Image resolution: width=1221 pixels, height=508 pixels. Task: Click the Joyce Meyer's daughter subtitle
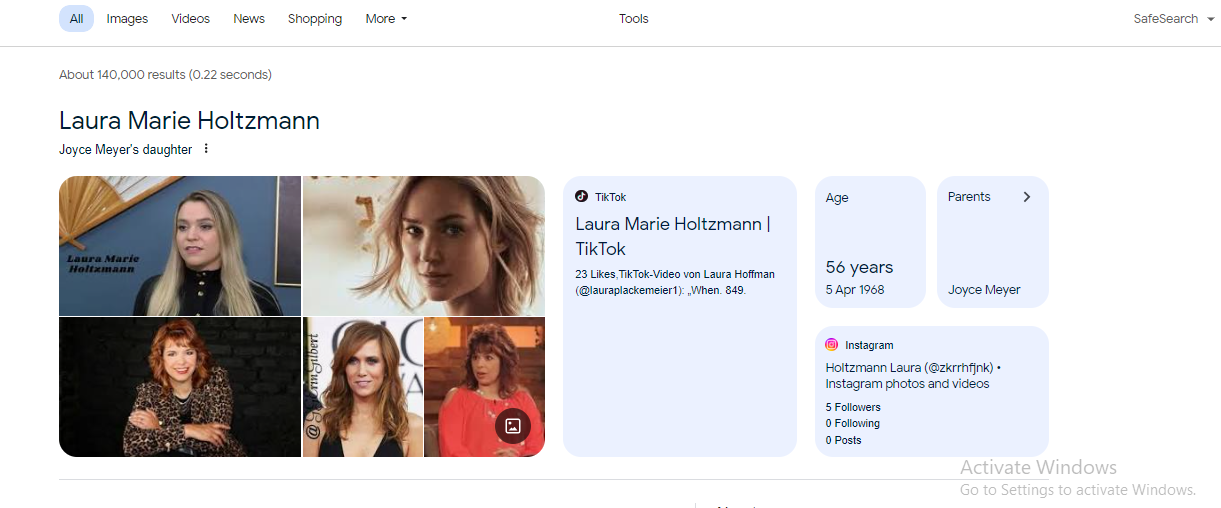pos(125,149)
